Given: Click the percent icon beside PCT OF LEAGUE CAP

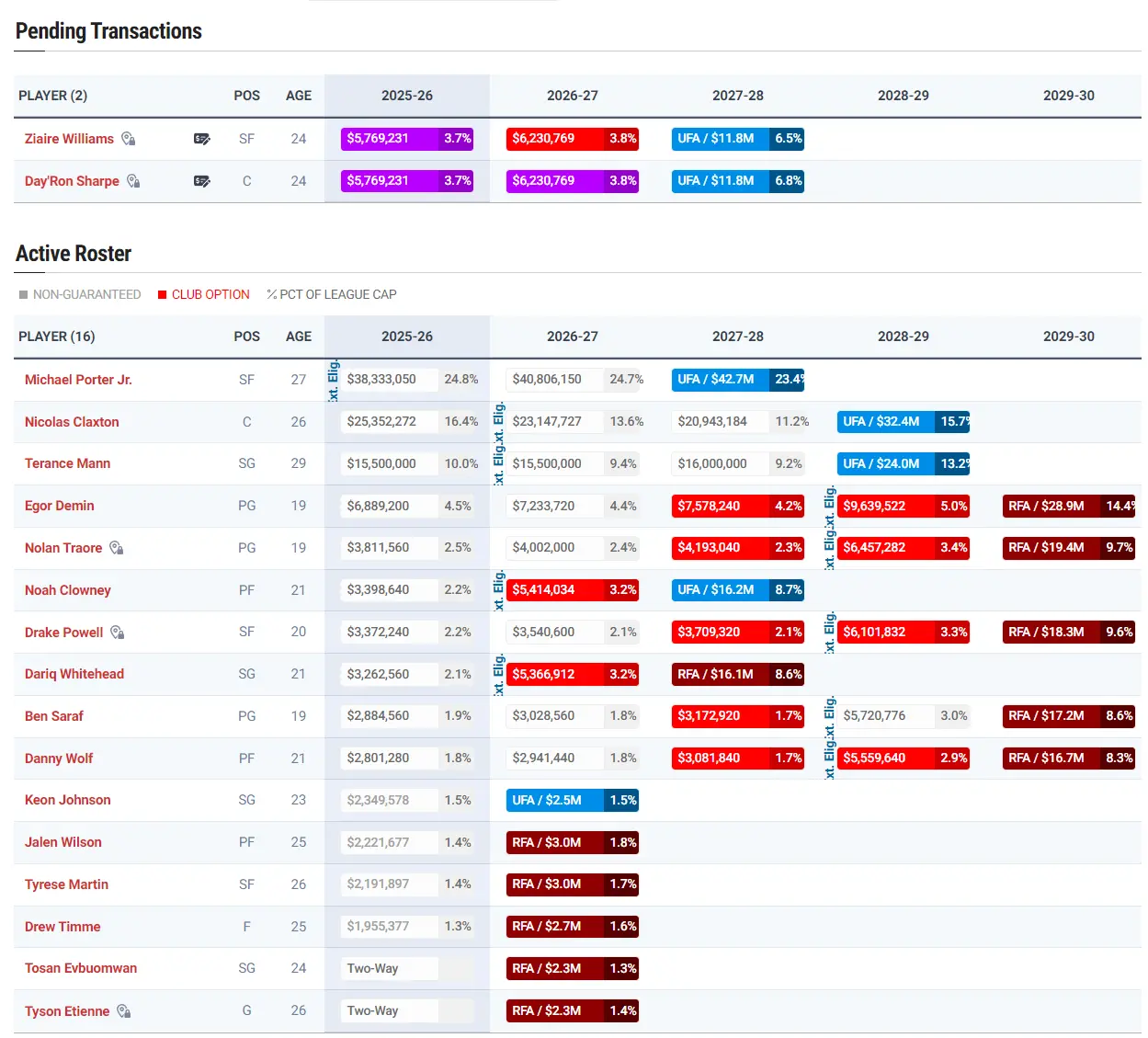Looking at the screenshot, I should (272, 294).
